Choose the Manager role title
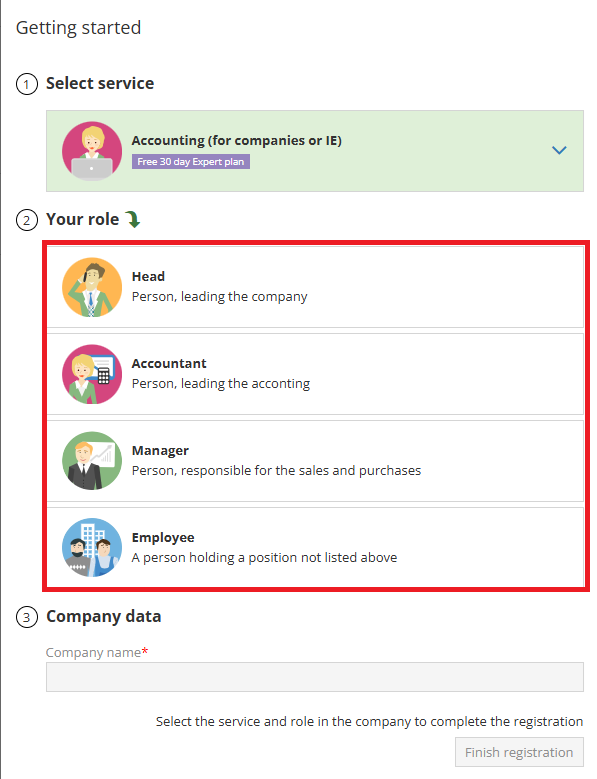597x779 pixels. click(x=160, y=451)
